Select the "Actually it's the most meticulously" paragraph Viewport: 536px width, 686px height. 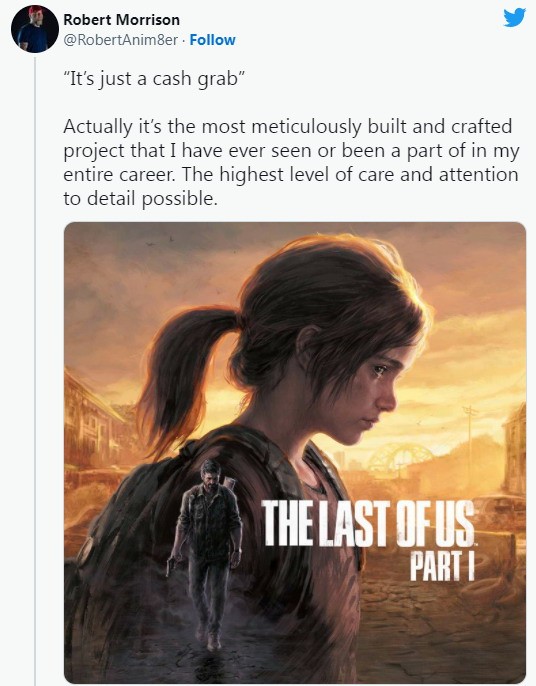291,162
